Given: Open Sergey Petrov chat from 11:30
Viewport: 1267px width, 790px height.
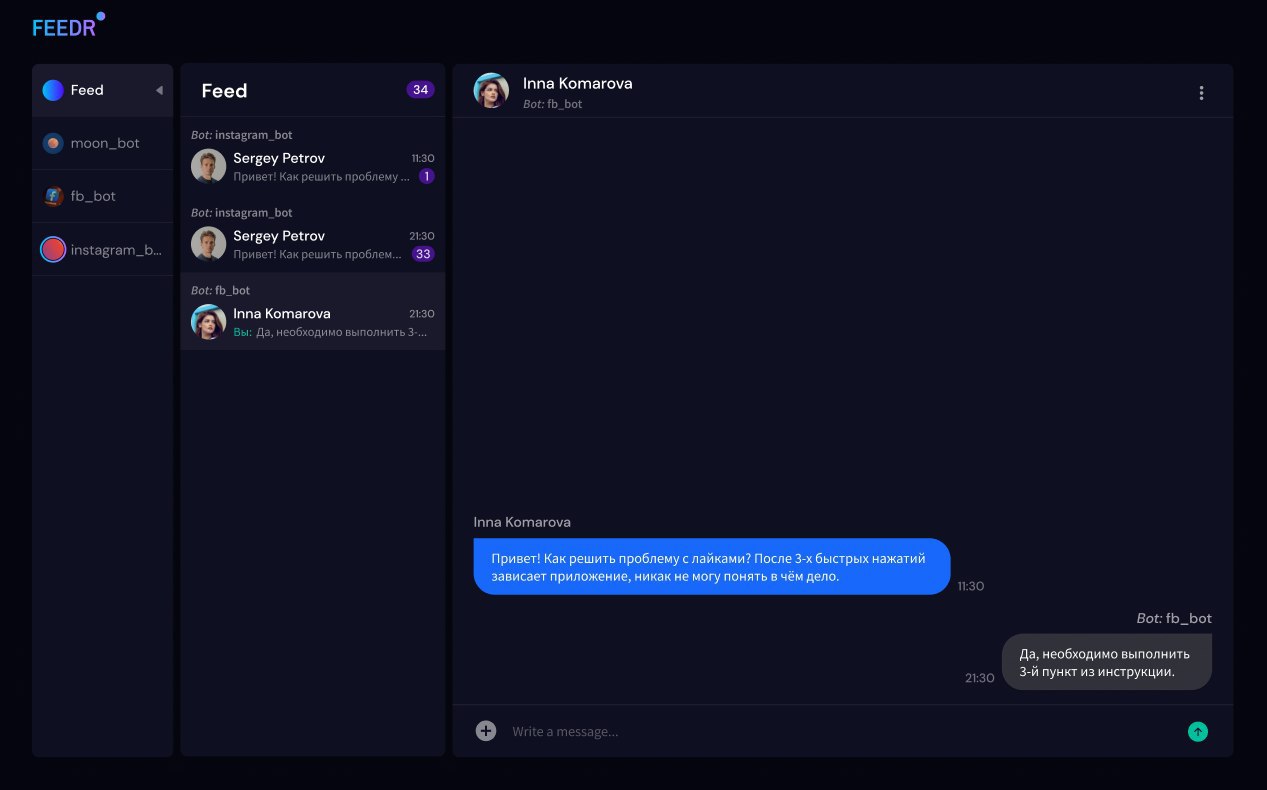Looking at the screenshot, I should (x=312, y=156).
